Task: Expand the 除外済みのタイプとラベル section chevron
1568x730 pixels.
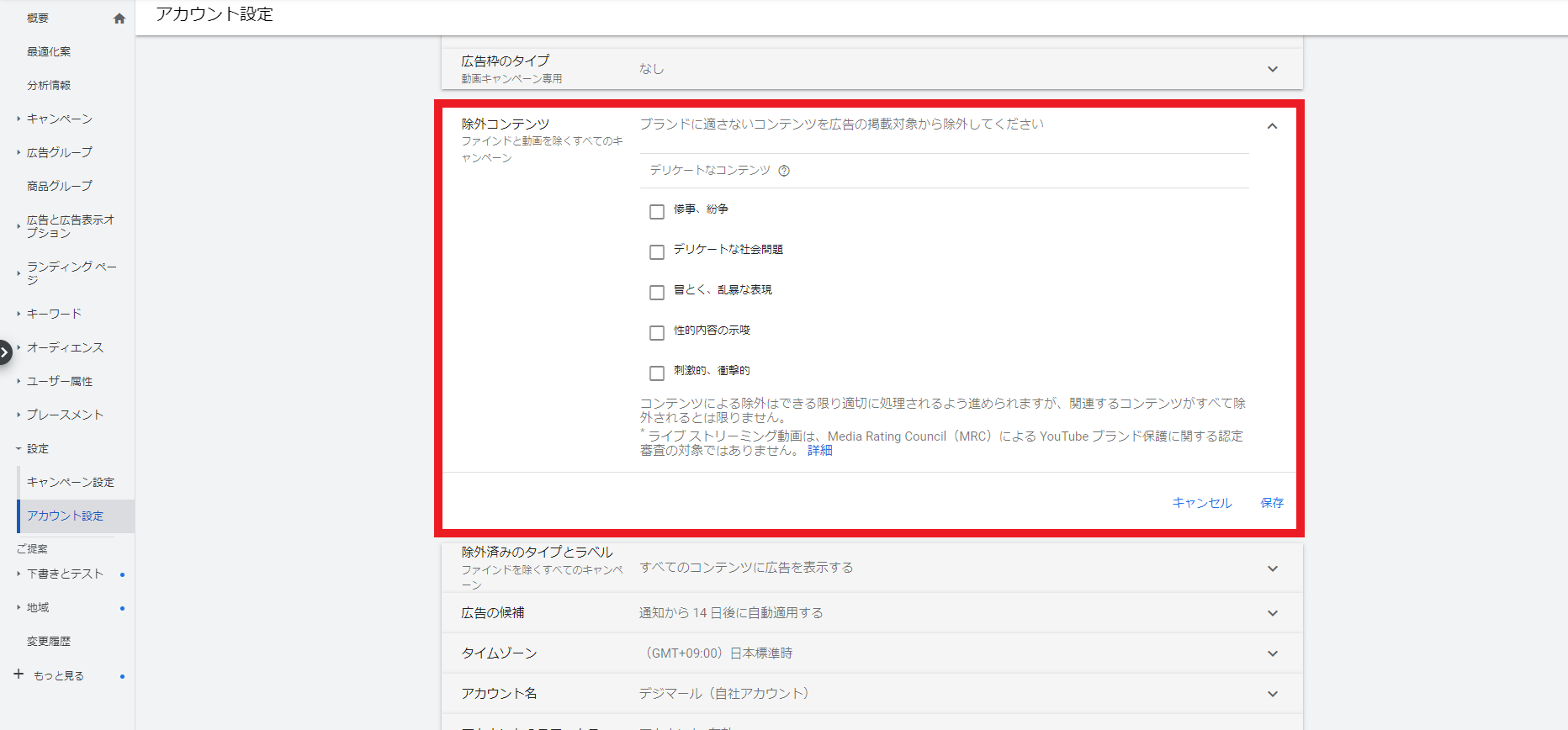Action: (1273, 569)
